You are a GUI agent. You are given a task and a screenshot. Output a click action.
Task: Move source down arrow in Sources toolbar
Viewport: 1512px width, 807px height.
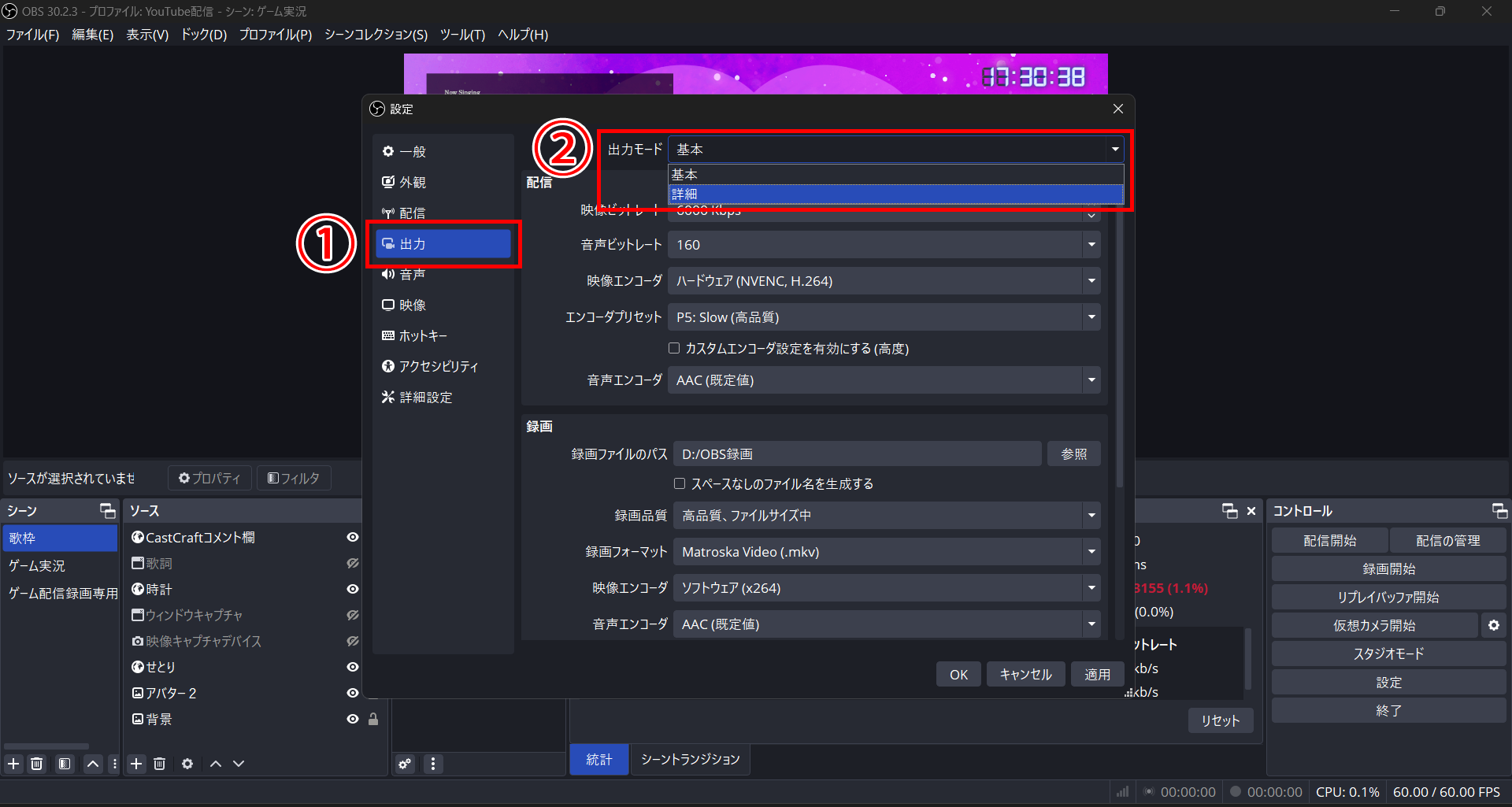click(239, 764)
